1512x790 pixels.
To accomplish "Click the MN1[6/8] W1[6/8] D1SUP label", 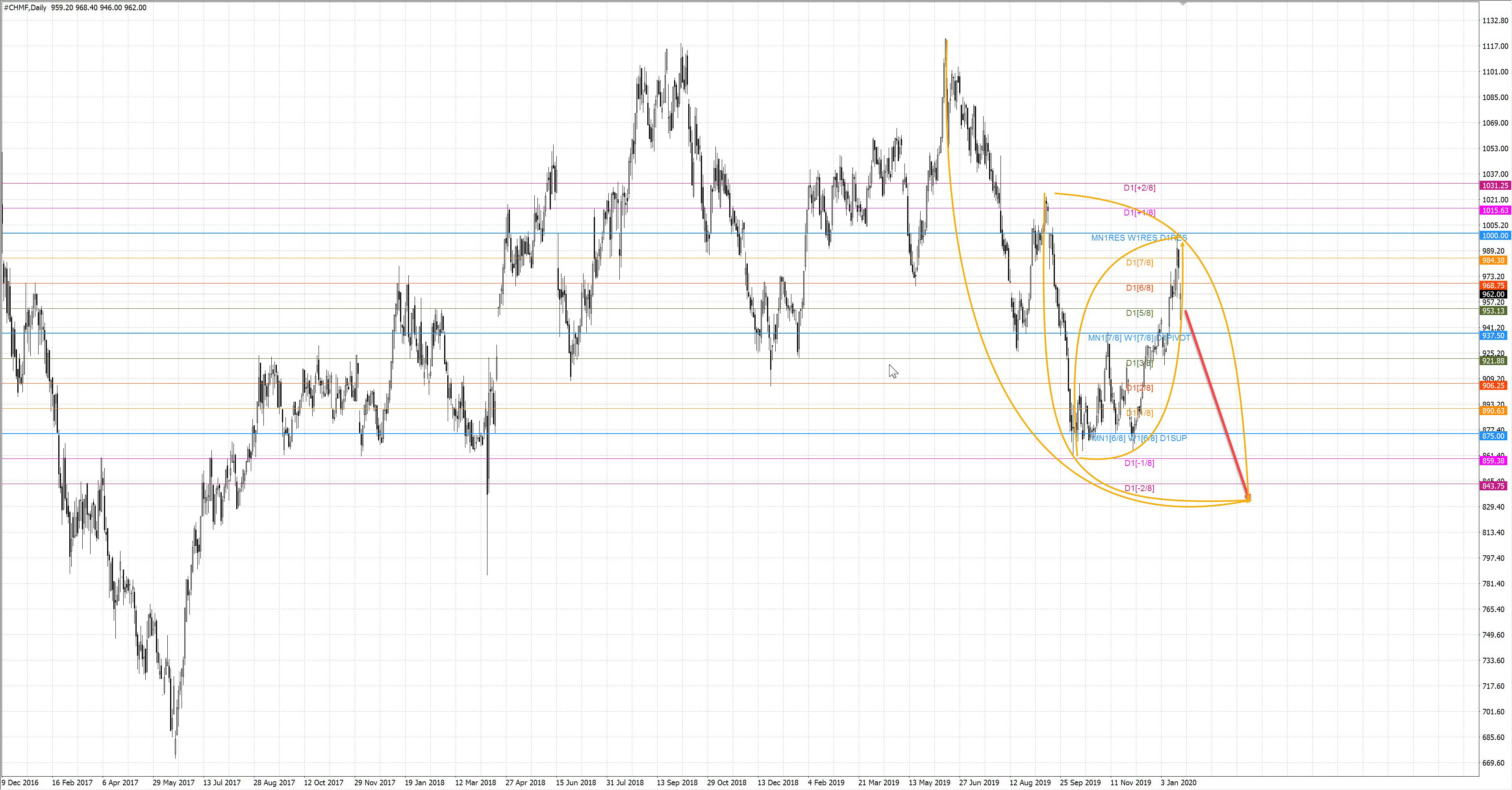I will pyautogui.click(x=1139, y=438).
